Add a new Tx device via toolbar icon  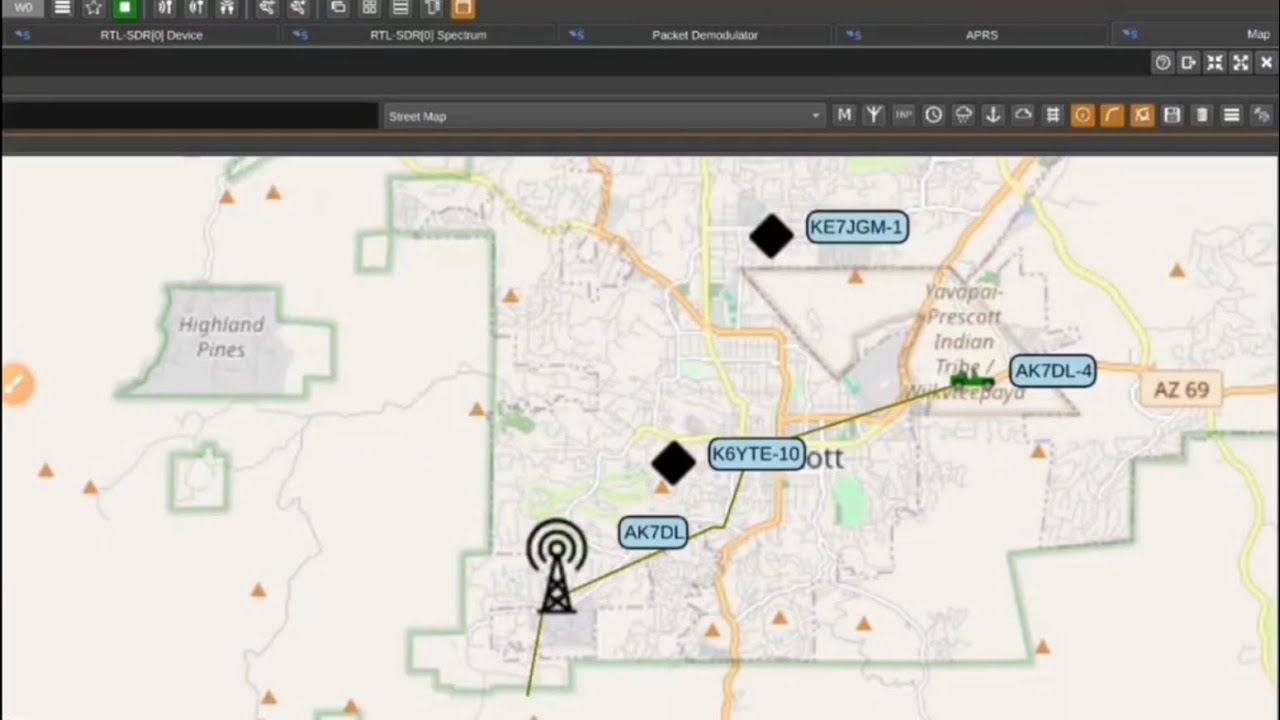pyautogui.click(x=196, y=8)
